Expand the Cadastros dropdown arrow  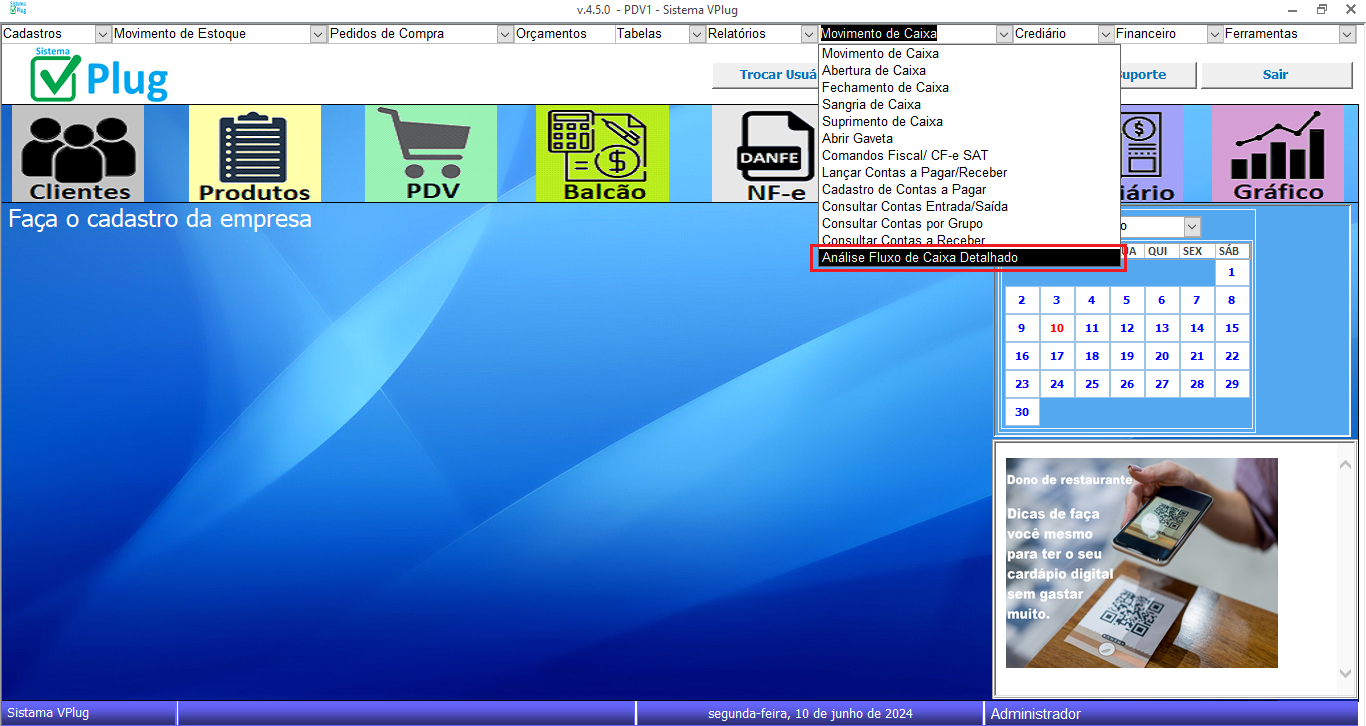102,34
